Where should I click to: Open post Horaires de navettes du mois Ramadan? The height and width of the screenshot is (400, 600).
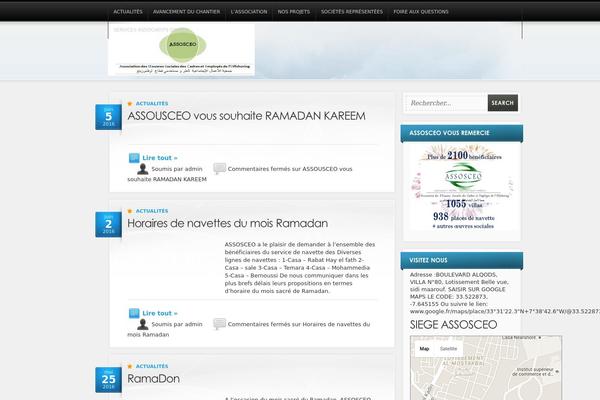point(227,223)
